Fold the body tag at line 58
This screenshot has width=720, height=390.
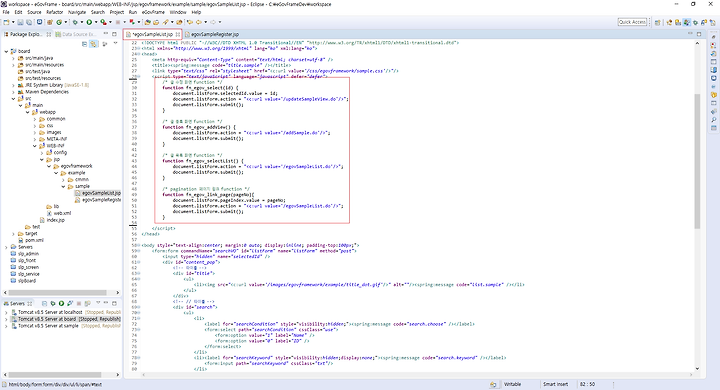pyautogui.click(x=138, y=245)
